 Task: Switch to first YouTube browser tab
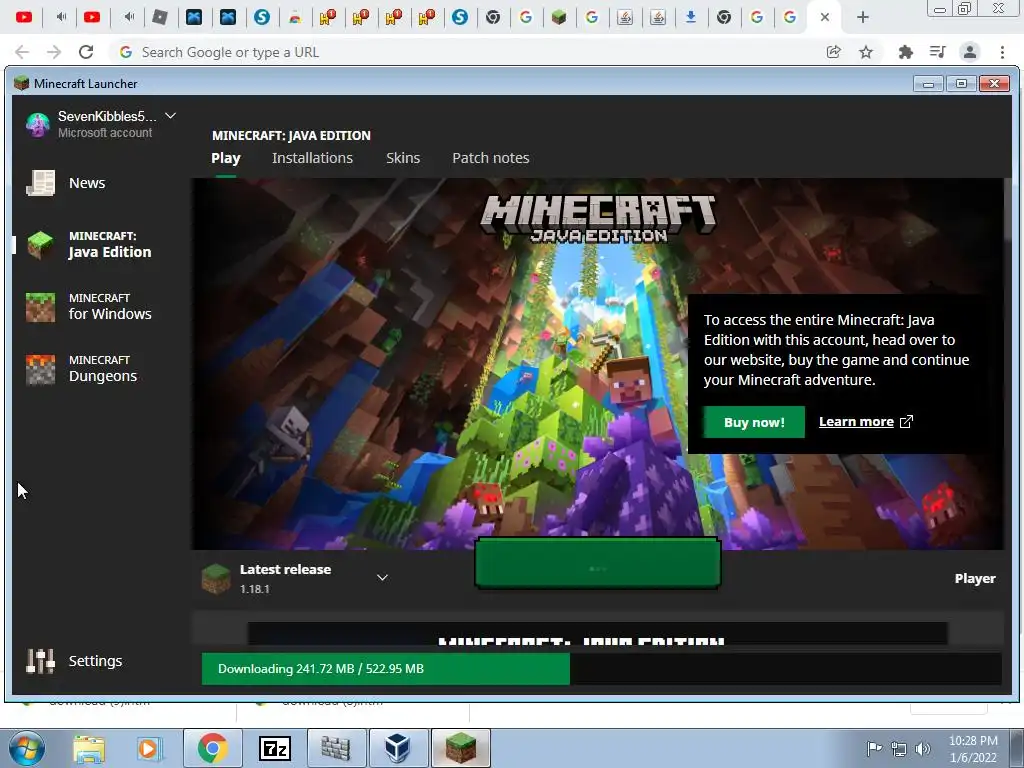[x=24, y=18]
